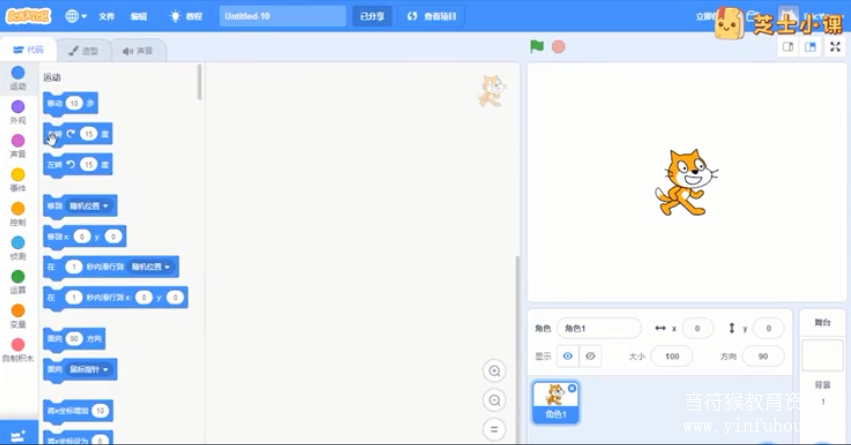Delete 角色1 sprite via its corner X
This screenshot has height=445, width=851.
(x=571, y=388)
